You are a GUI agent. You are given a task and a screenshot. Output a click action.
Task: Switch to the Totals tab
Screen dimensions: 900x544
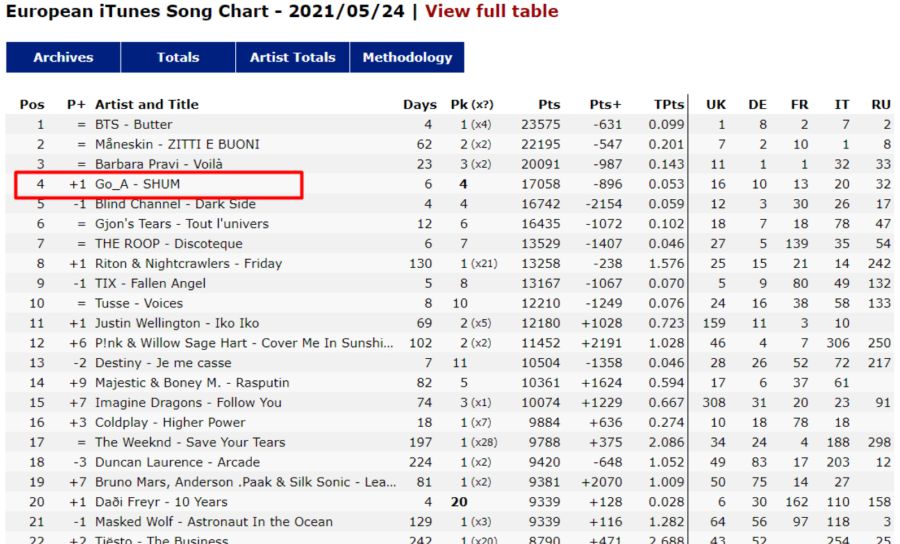click(x=178, y=57)
